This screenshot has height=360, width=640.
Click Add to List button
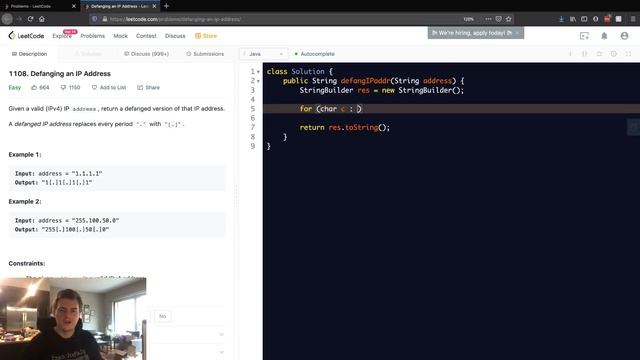[109, 87]
